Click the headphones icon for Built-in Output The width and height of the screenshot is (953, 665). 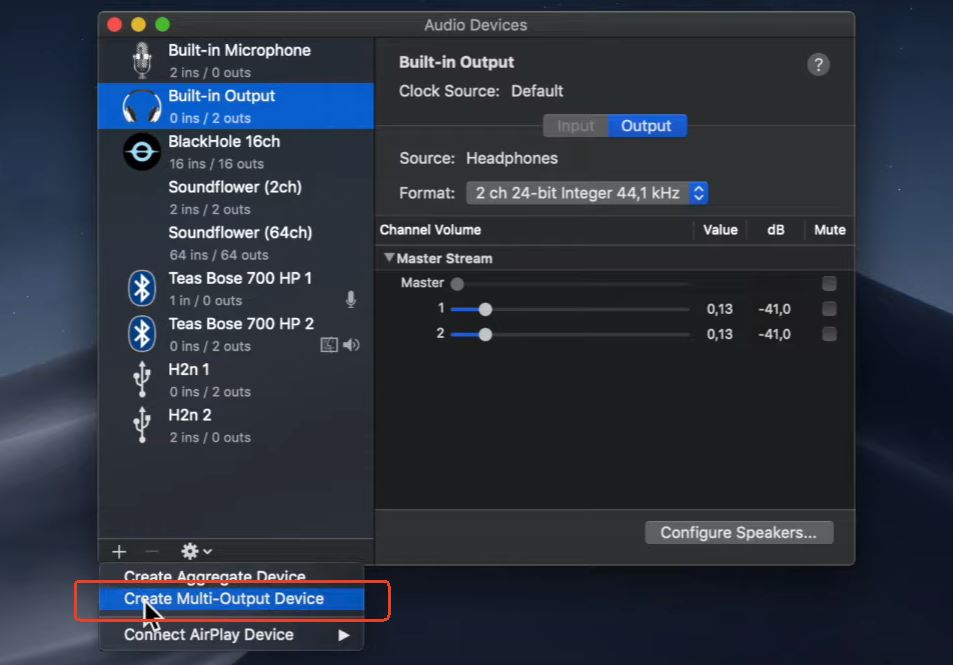coord(142,106)
